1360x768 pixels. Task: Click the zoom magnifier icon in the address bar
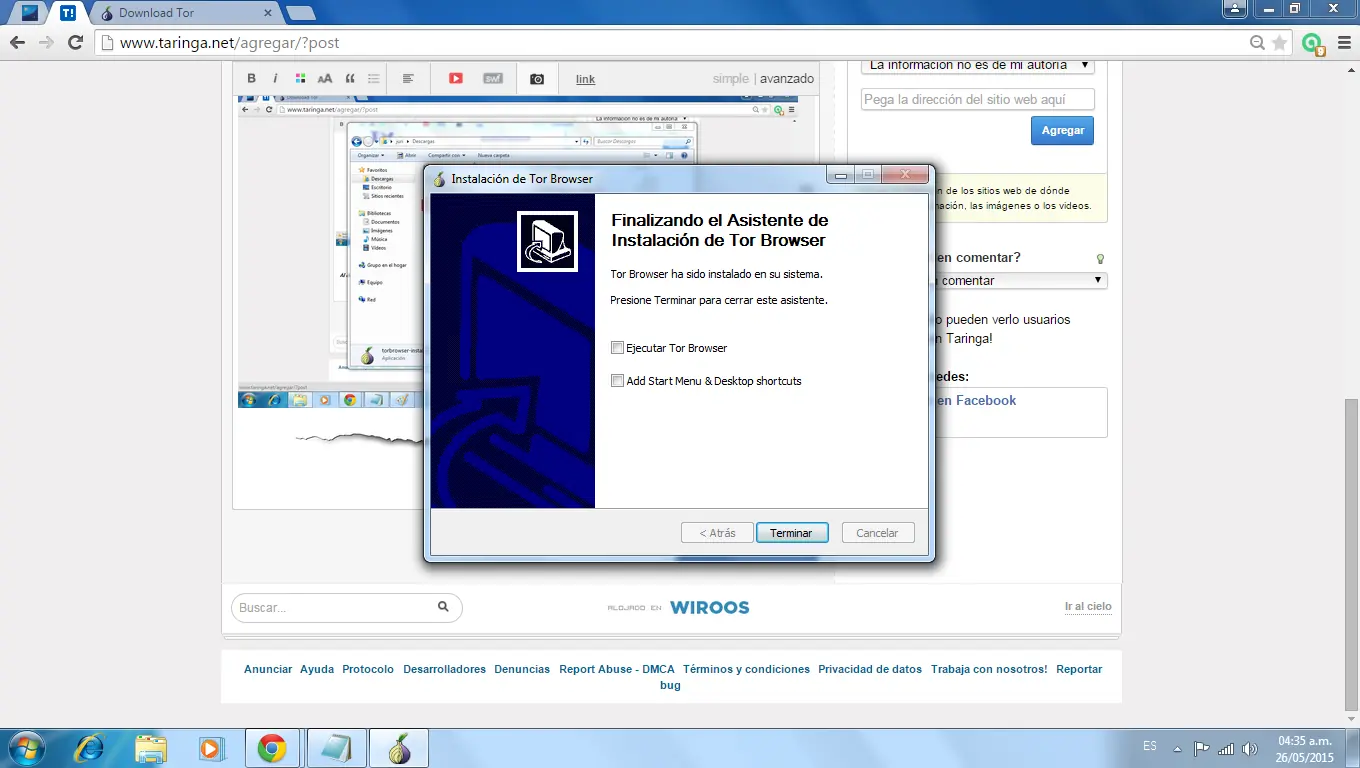pyautogui.click(x=1258, y=43)
